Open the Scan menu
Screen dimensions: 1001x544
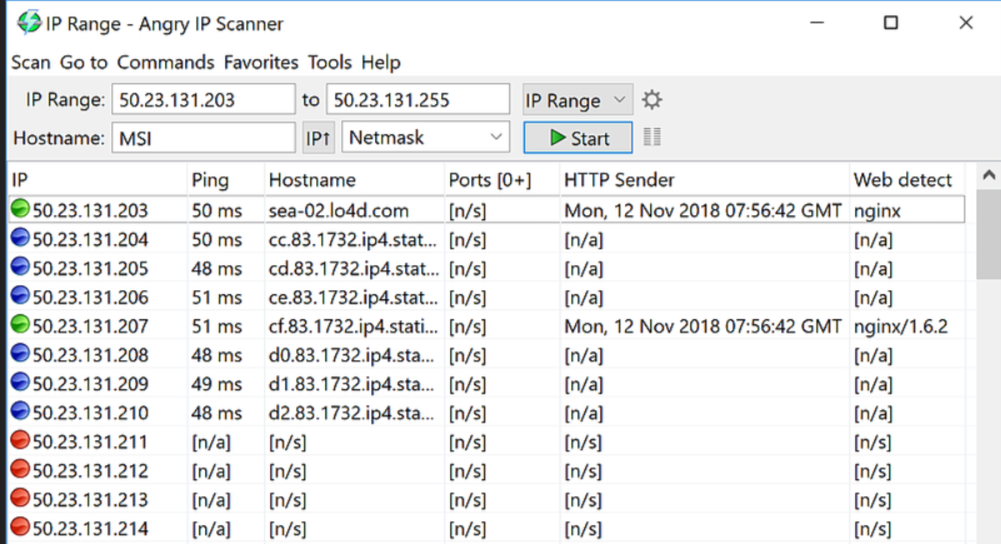(31, 63)
